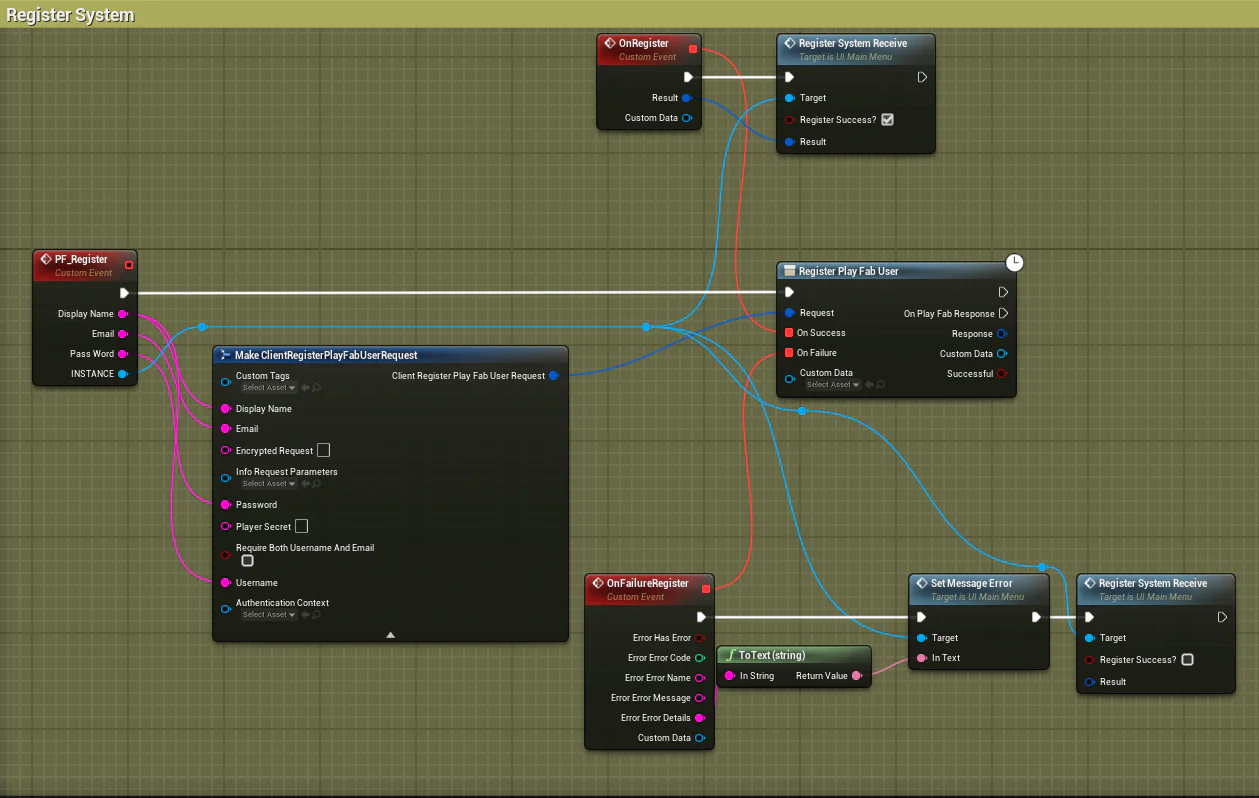Select the Register System comment box title
Image resolution: width=1259 pixels, height=798 pixels.
point(70,15)
